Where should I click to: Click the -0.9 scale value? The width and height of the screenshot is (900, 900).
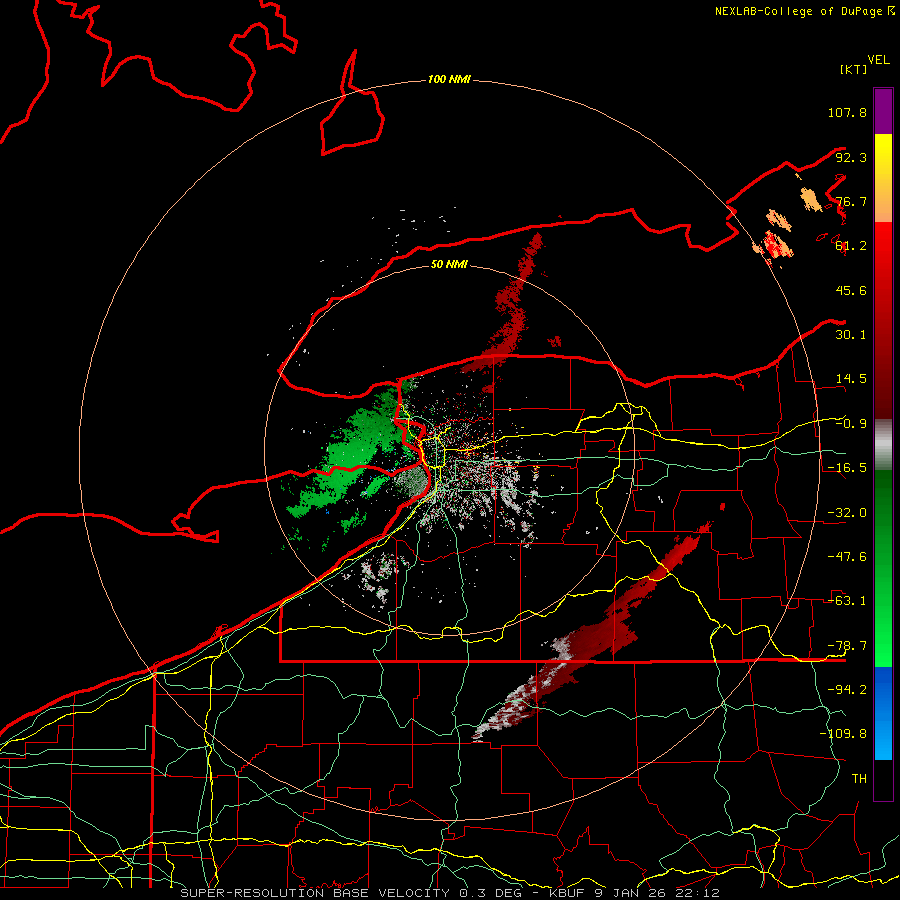coord(851,424)
